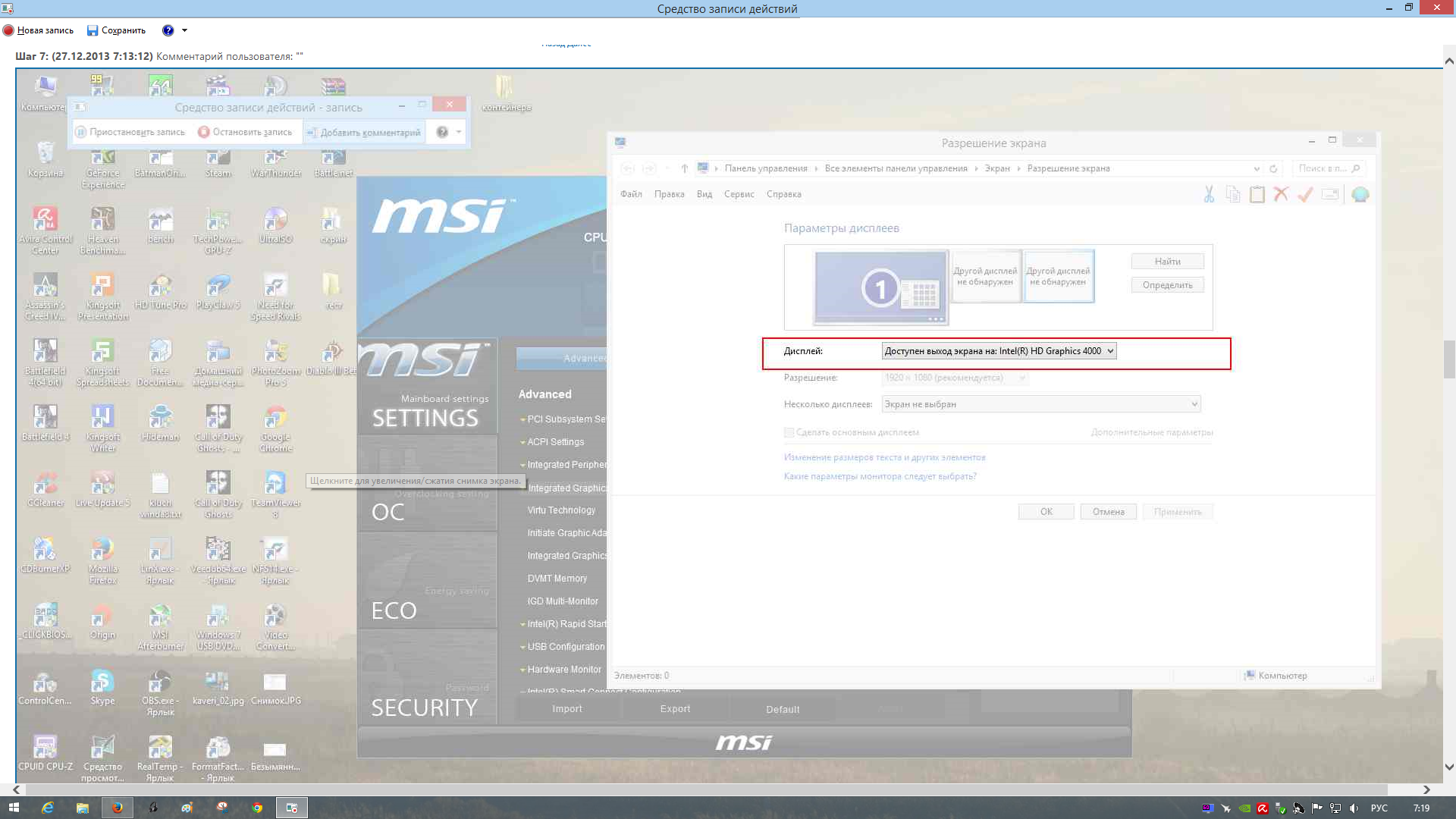Image resolution: width=1456 pixels, height=819 pixels.
Task: Open the 'Дисплей' dropdown for Intel HD Graphics 4000
Action: coord(999,351)
